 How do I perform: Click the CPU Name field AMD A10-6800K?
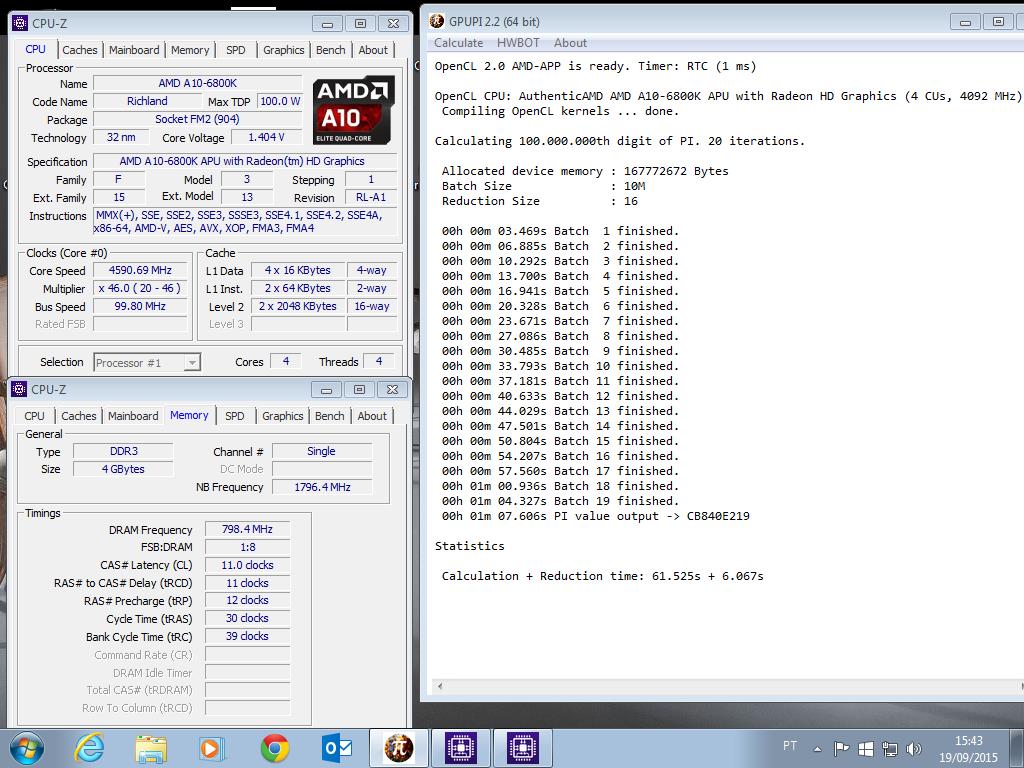(198, 84)
